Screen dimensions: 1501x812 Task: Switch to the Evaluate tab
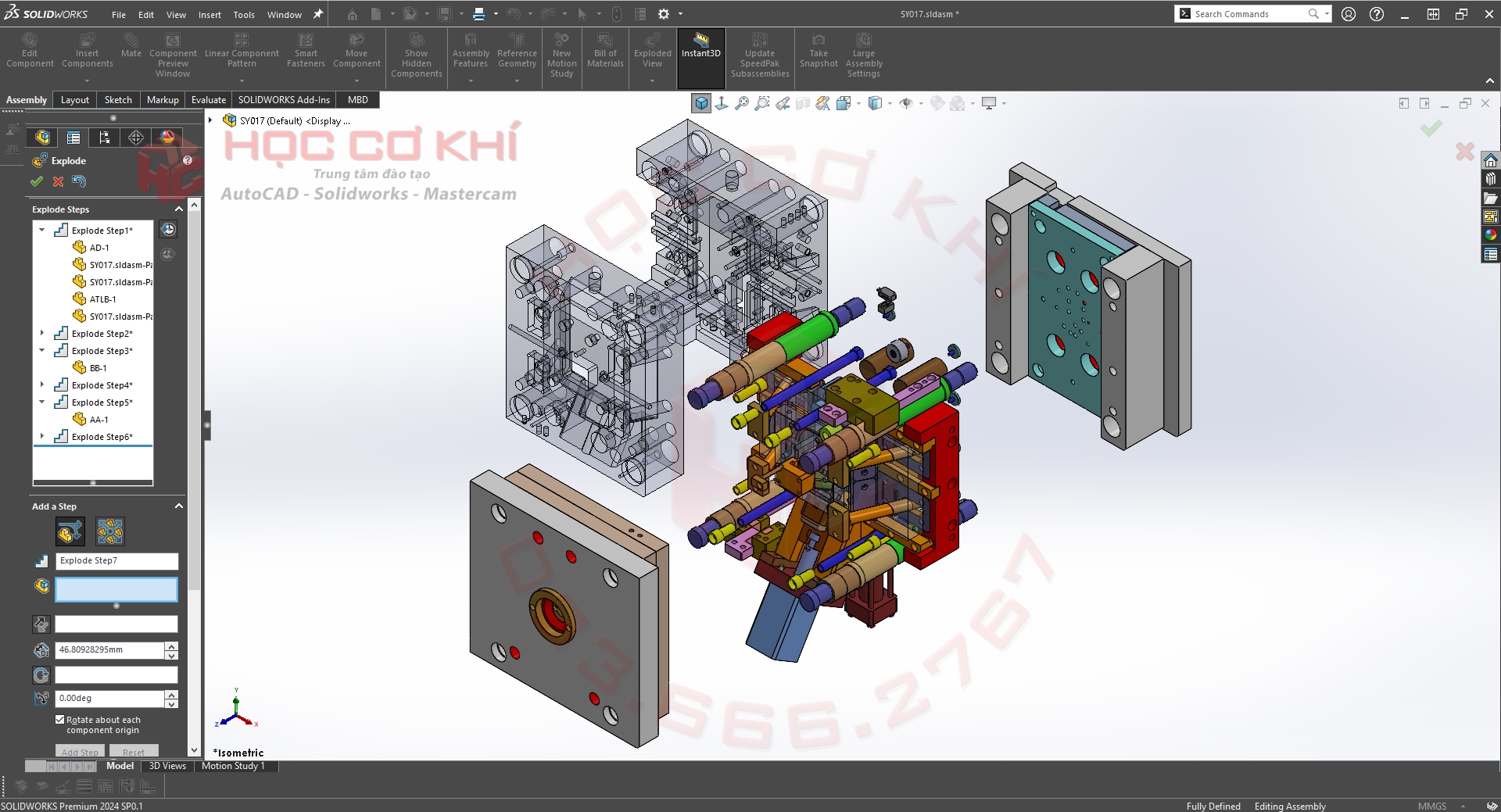pos(209,100)
